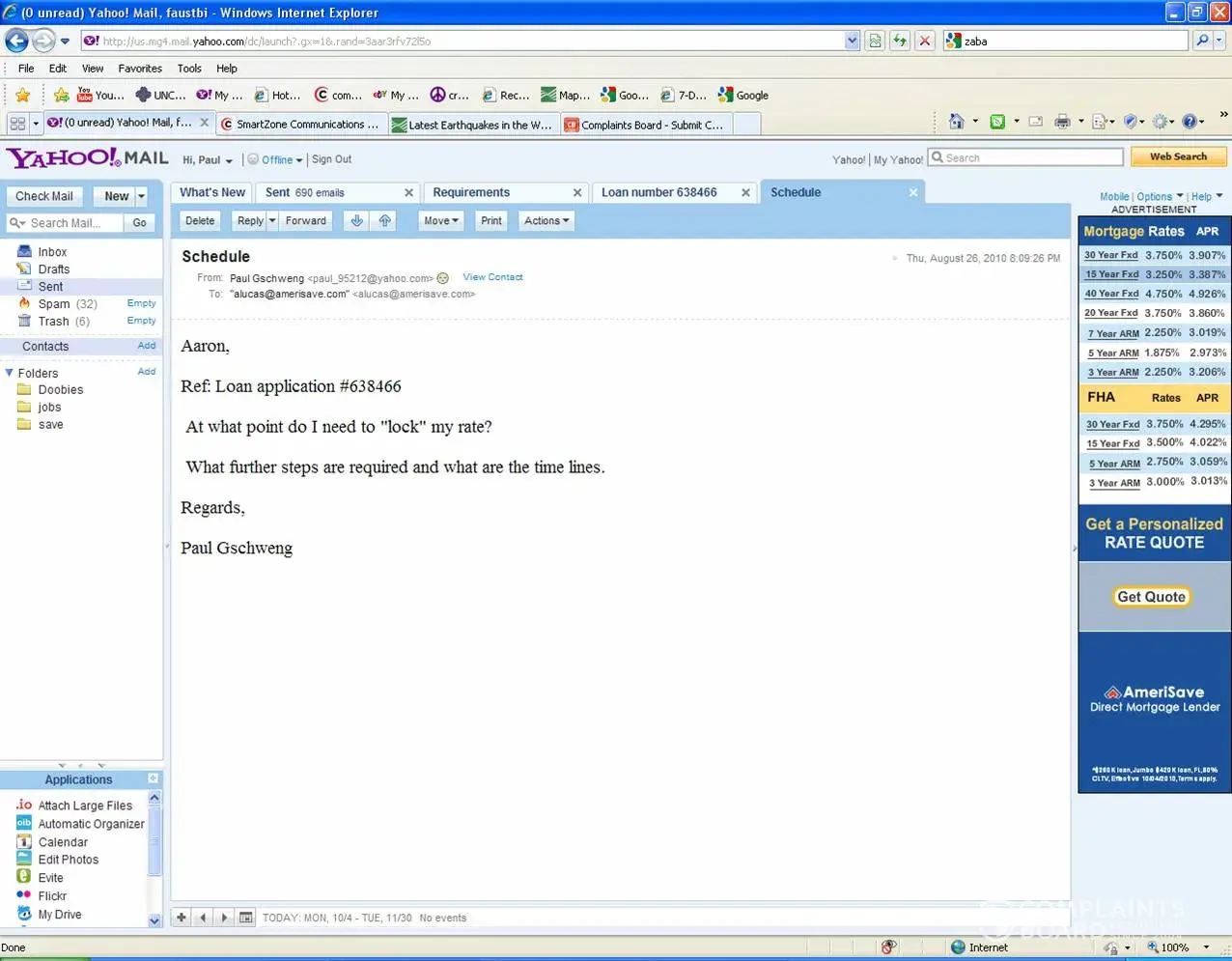1232x961 pixels.
Task: Click the move message down arrow icon
Action: pos(356,221)
